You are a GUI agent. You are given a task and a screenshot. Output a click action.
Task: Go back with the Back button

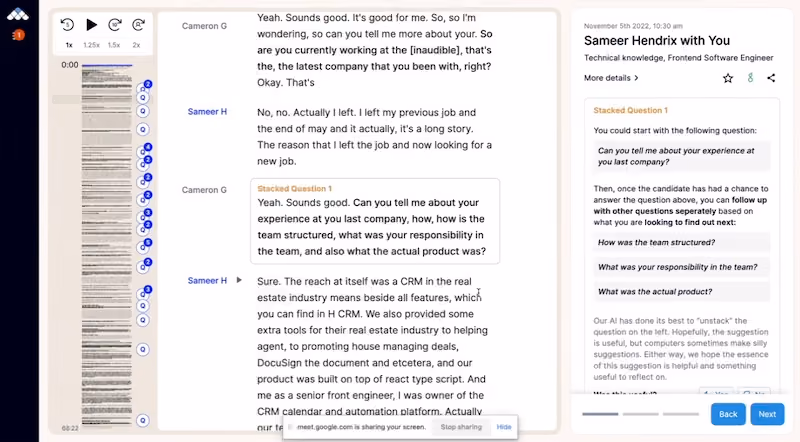coord(728,414)
